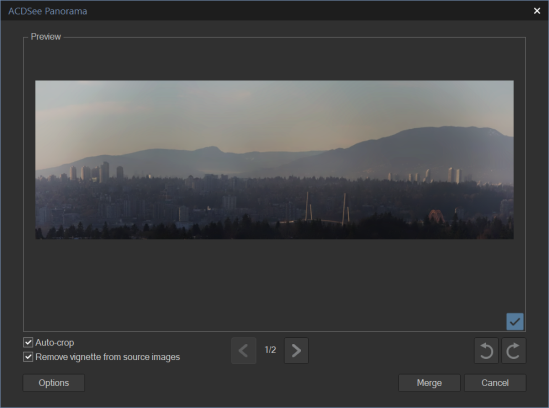Click the 1/2 page indicator
This screenshot has width=549, height=408.
[x=270, y=350]
